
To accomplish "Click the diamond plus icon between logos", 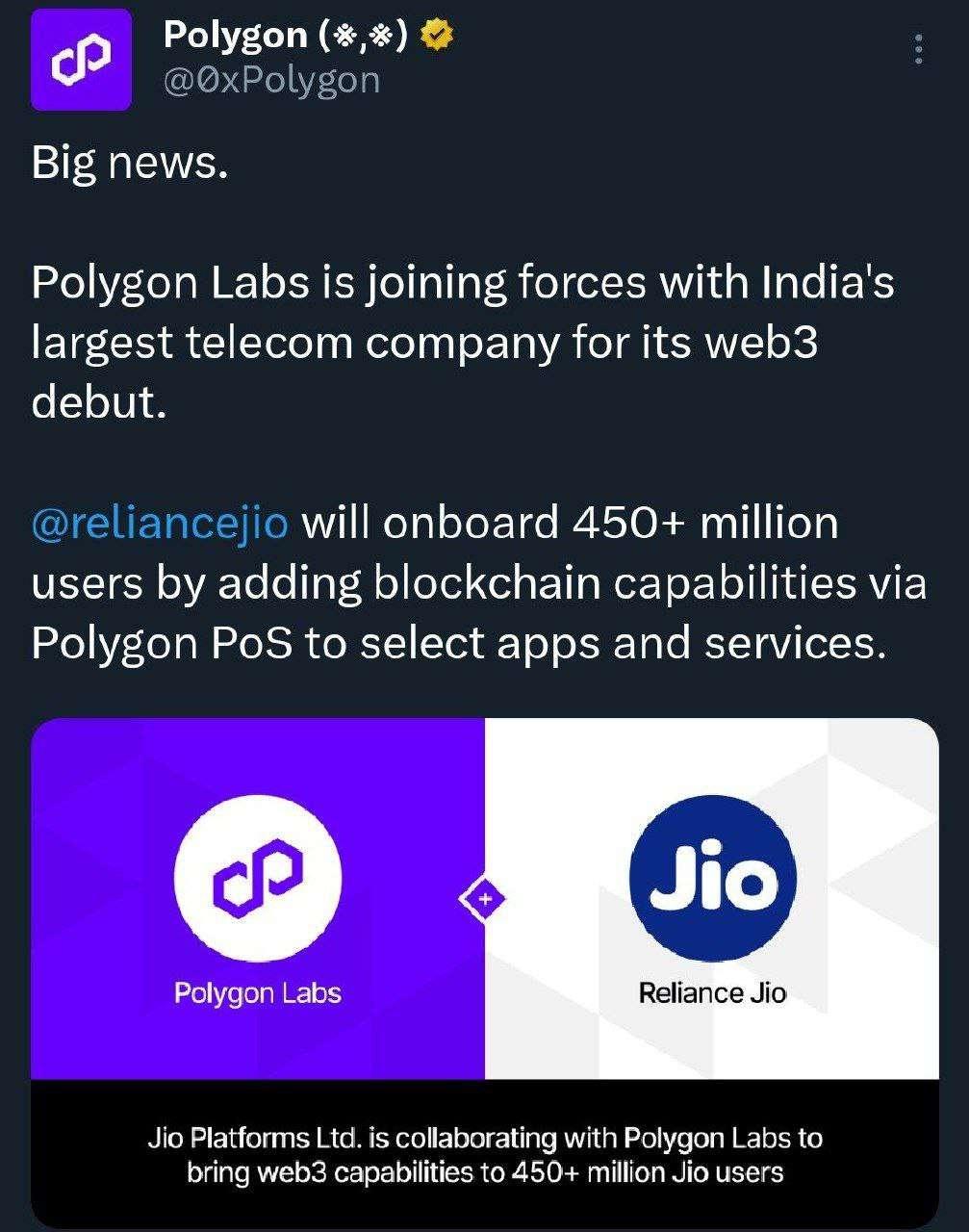I will (x=485, y=900).
